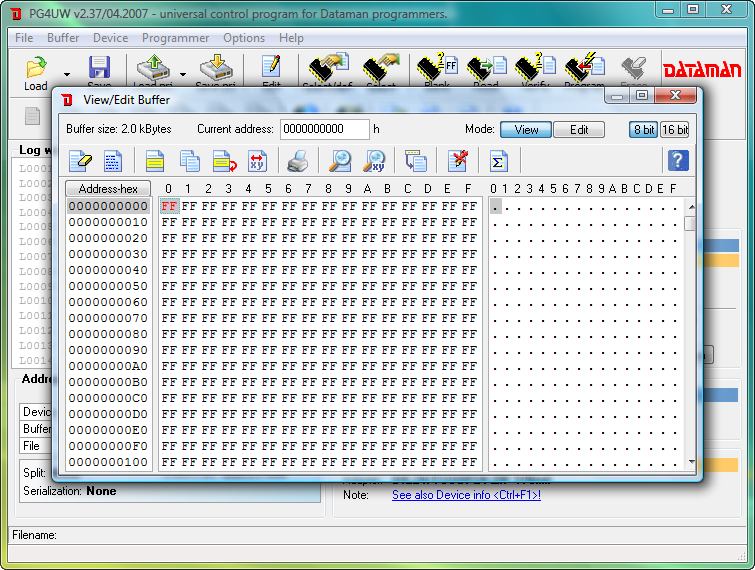Click the hex view scrollbar down arrow
The width and height of the screenshot is (755, 570).
pyautogui.click(x=690, y=462)
